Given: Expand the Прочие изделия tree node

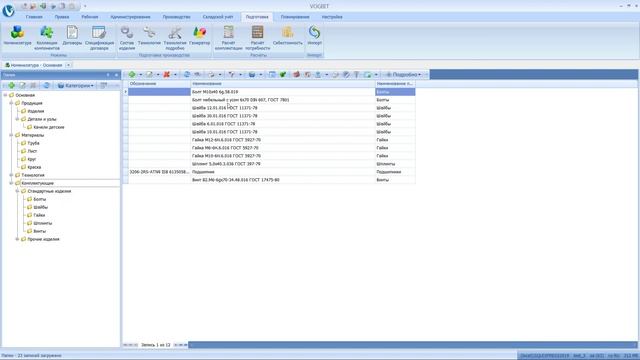Looking at the screenshot, I should point(17,239).
